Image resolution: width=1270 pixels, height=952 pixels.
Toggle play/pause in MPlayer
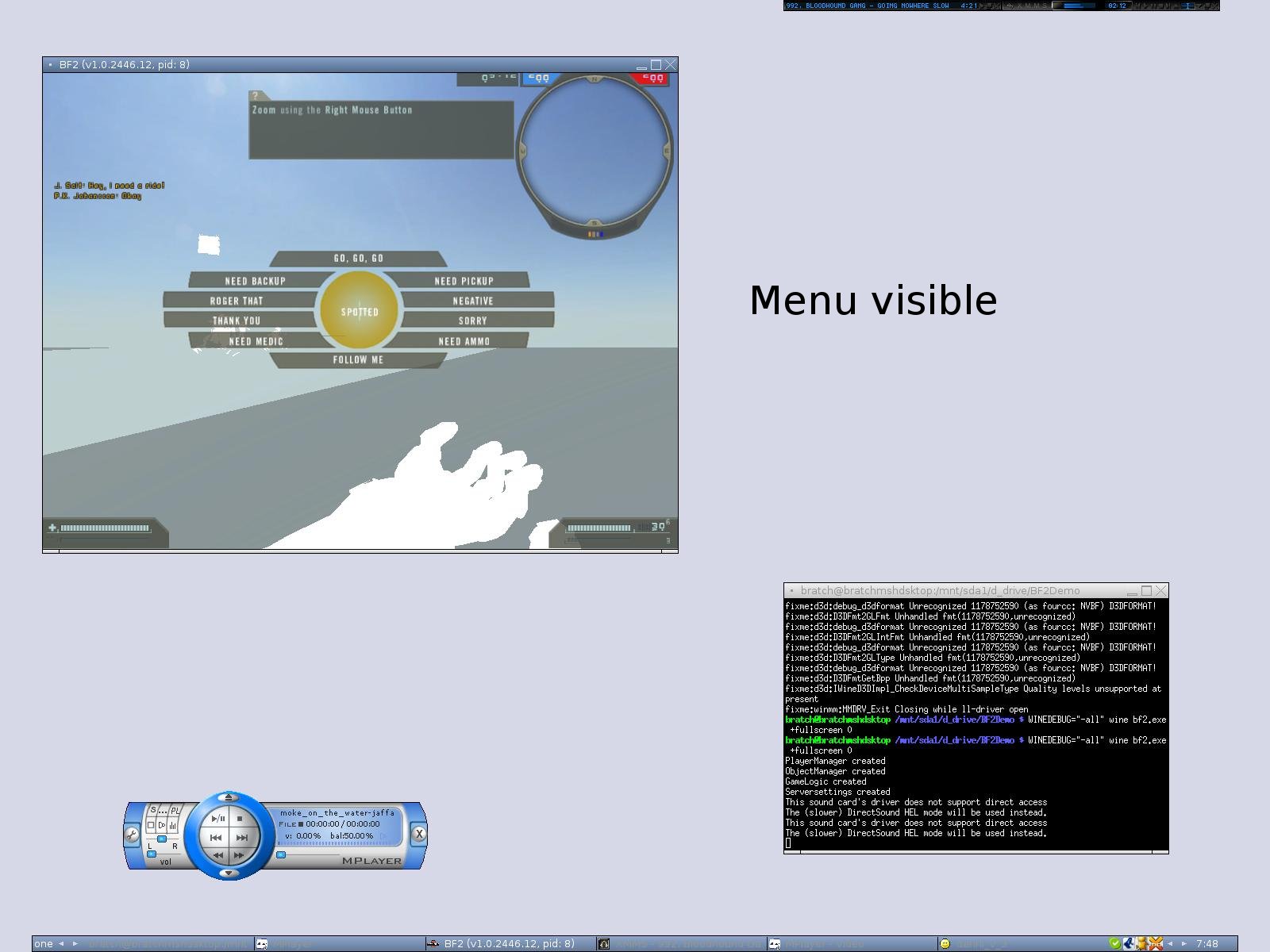pos(217,818)
